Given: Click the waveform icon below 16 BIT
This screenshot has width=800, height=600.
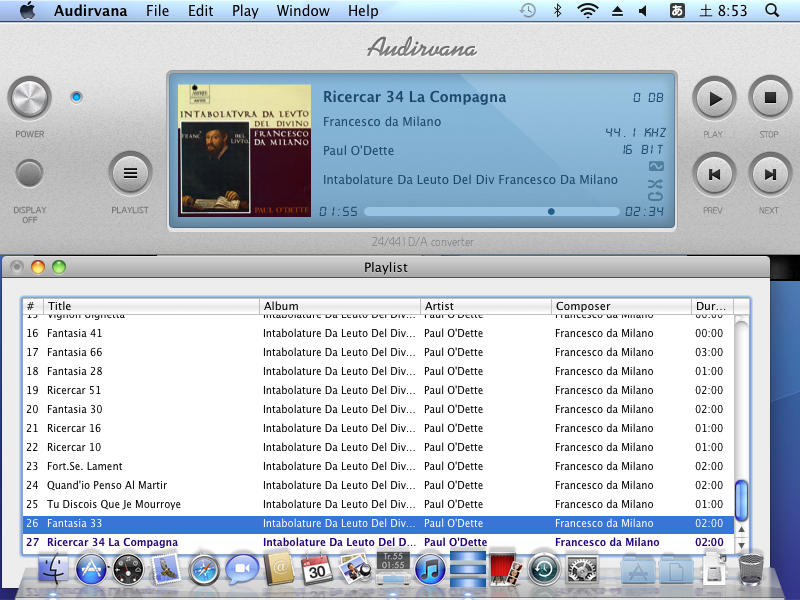Looking at the screenshot, I should [x=655, y=166].
